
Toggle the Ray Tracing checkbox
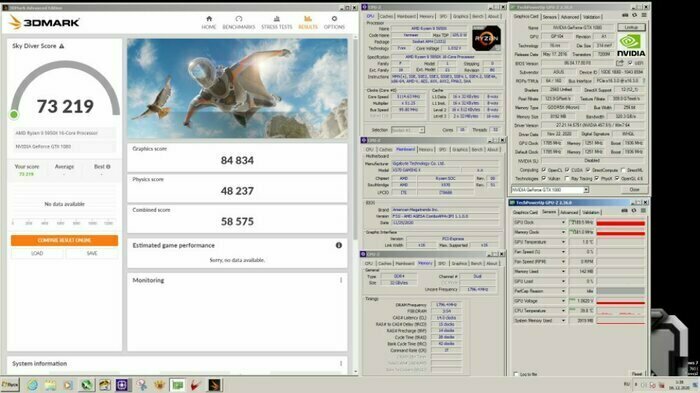tap(567, 179)
